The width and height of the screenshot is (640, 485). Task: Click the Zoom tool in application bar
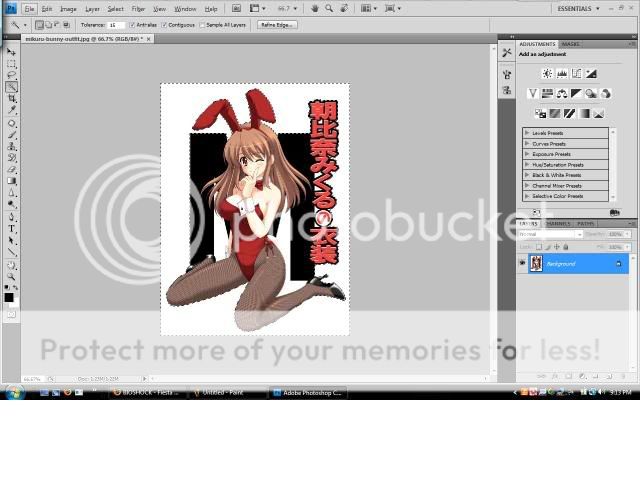coord(329,8)
